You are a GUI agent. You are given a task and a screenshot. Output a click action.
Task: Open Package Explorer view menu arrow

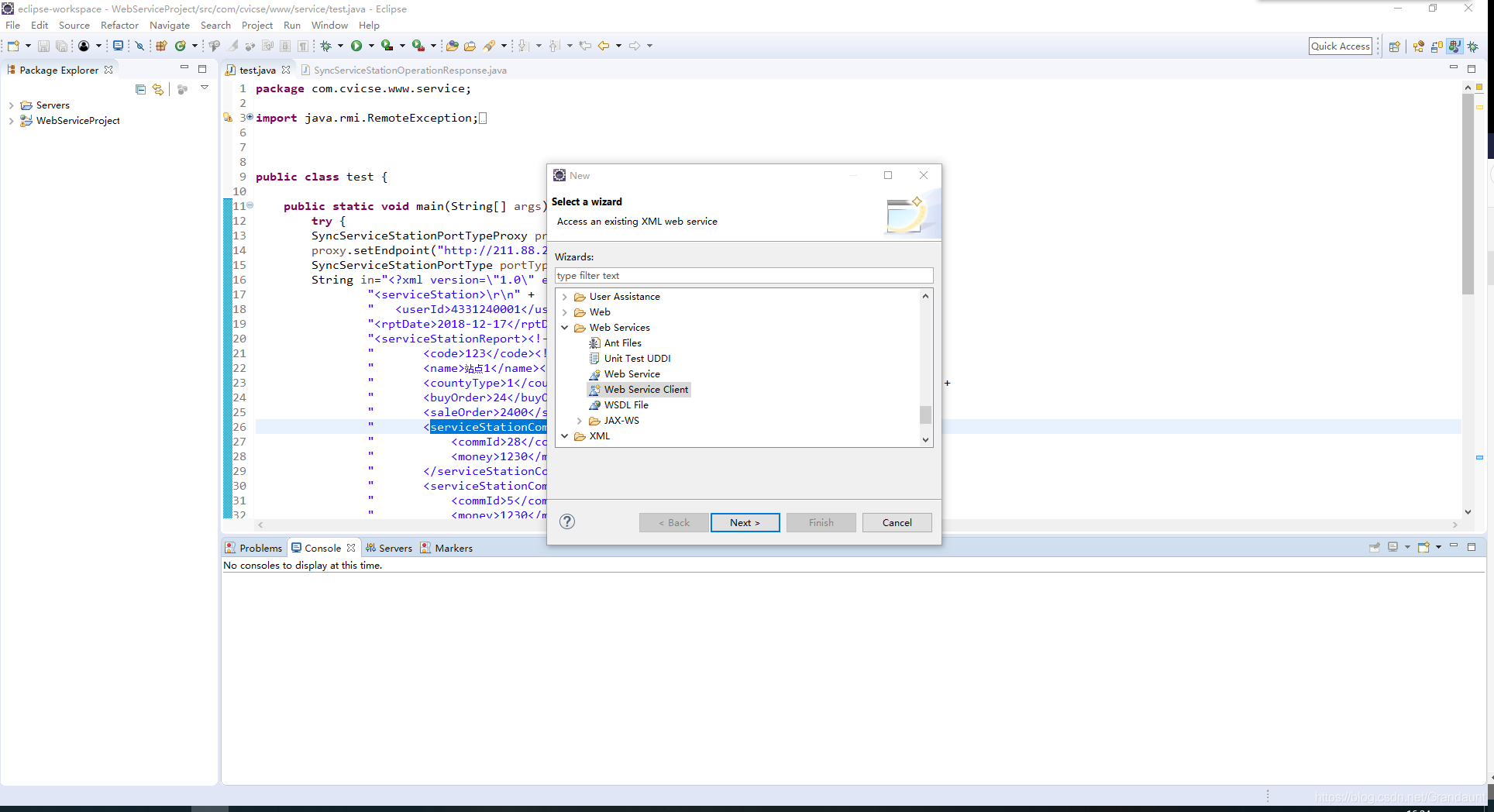[x=205, y=88]
